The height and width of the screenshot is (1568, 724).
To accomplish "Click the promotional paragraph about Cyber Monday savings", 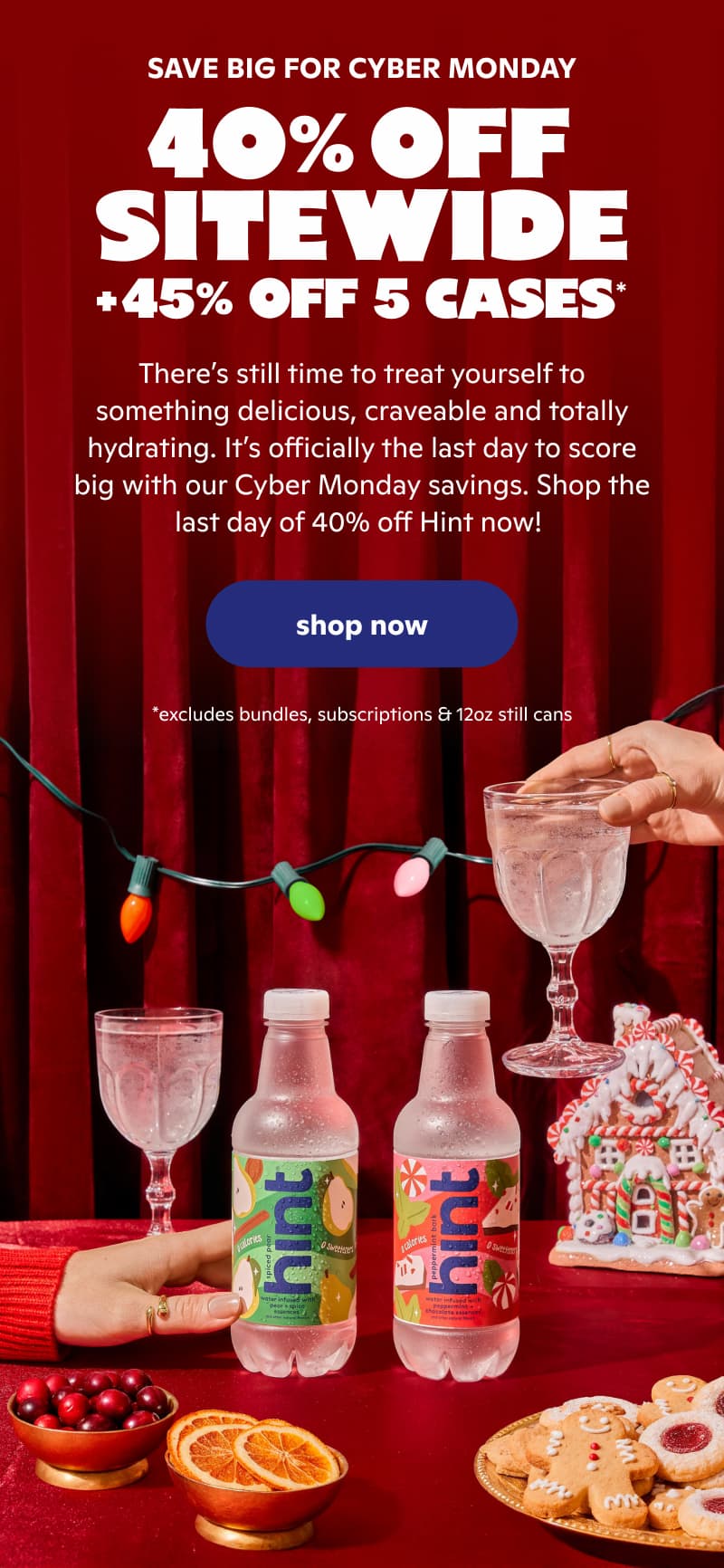I will 362,447.
